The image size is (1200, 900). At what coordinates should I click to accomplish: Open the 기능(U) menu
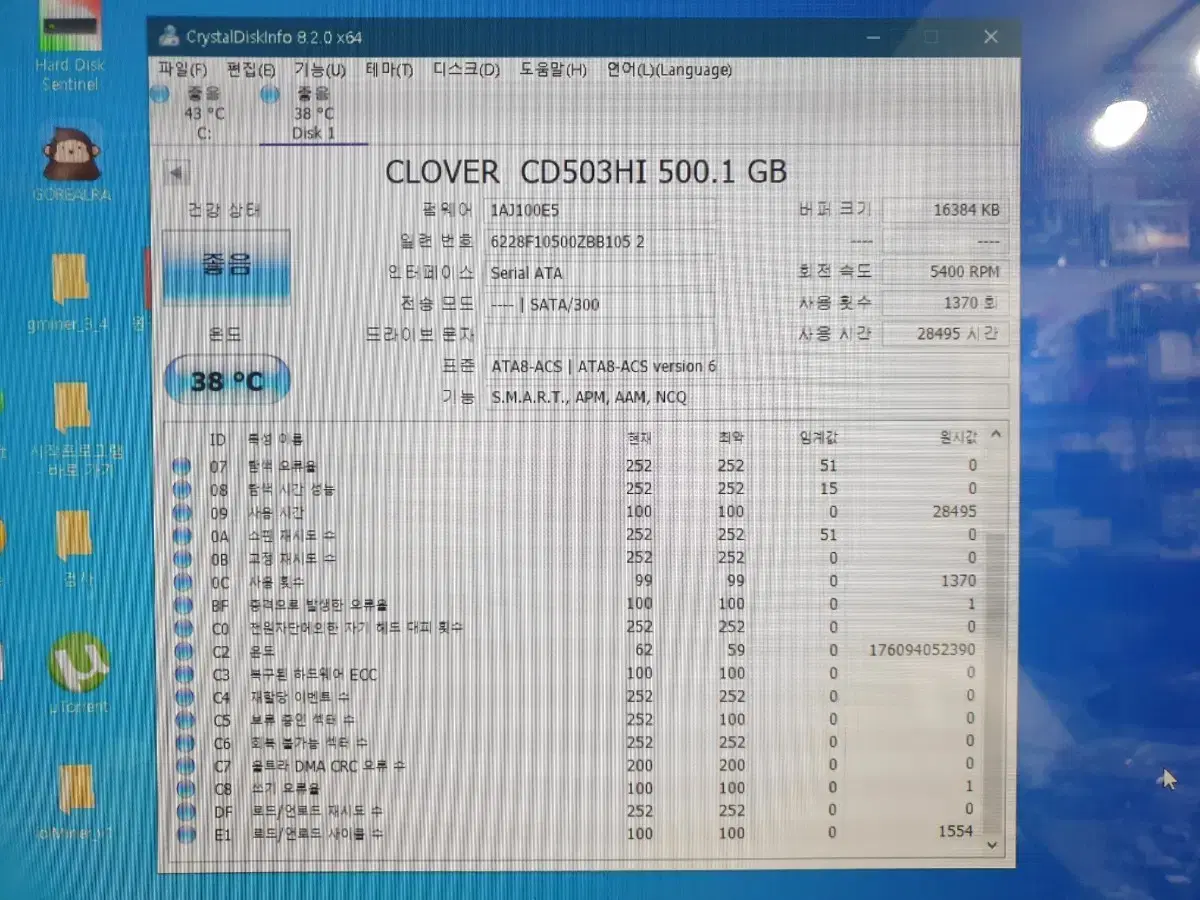319,70
